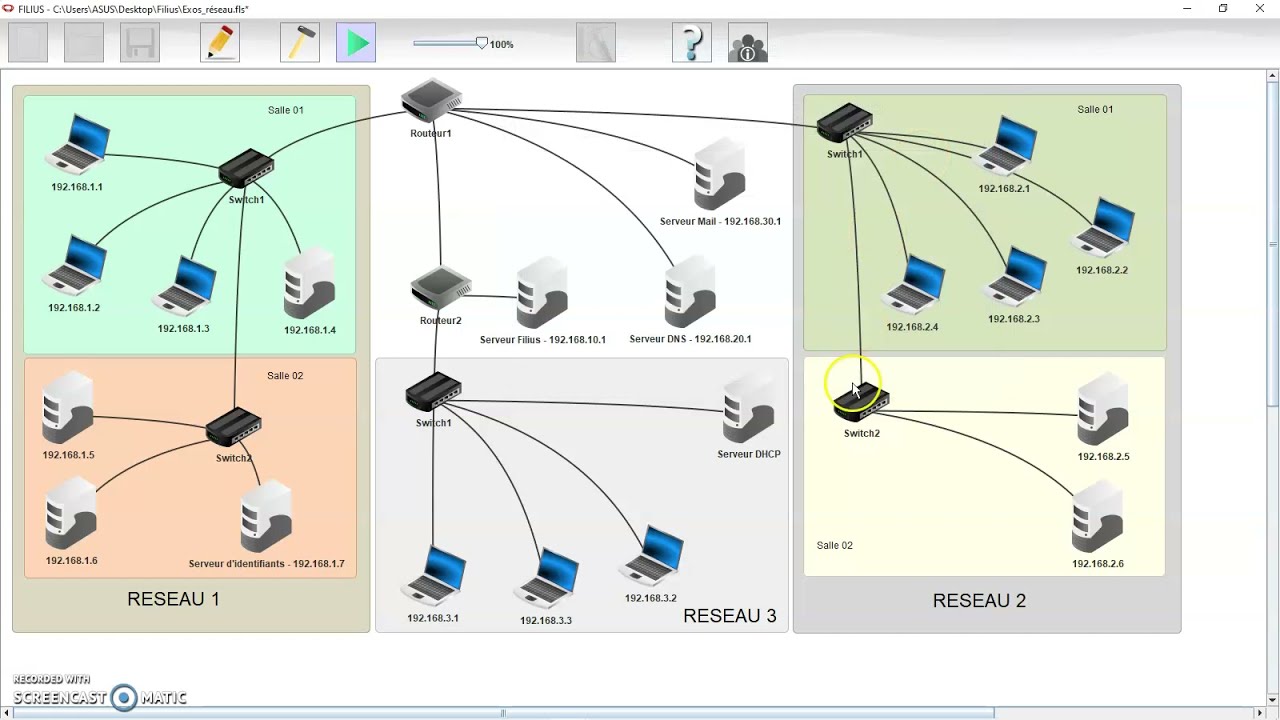Switch to hammer design mode

click(300, 43)
